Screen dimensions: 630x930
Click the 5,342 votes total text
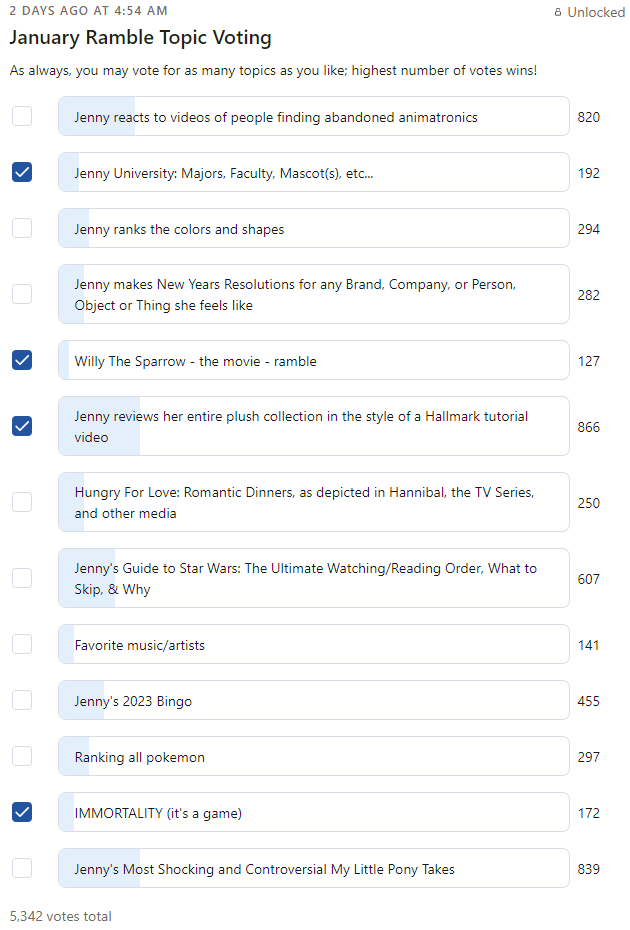click(x=61, y=916)
